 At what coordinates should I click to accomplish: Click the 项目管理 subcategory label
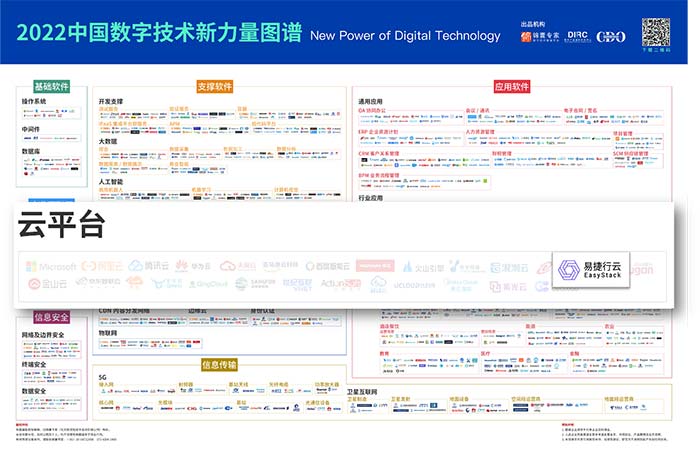[x=623, y=134]
